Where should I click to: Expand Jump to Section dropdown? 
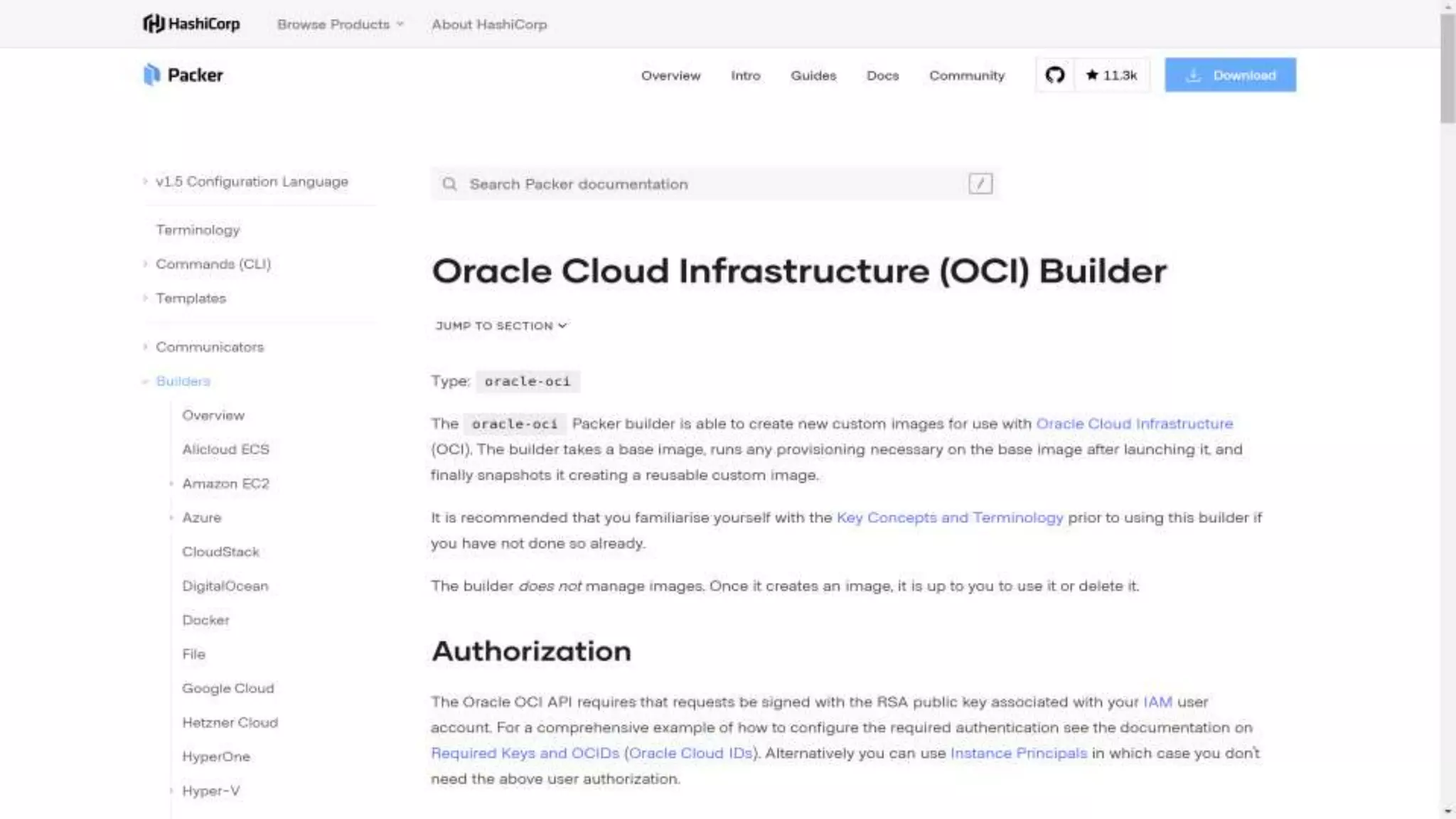(x=500, y=326)
